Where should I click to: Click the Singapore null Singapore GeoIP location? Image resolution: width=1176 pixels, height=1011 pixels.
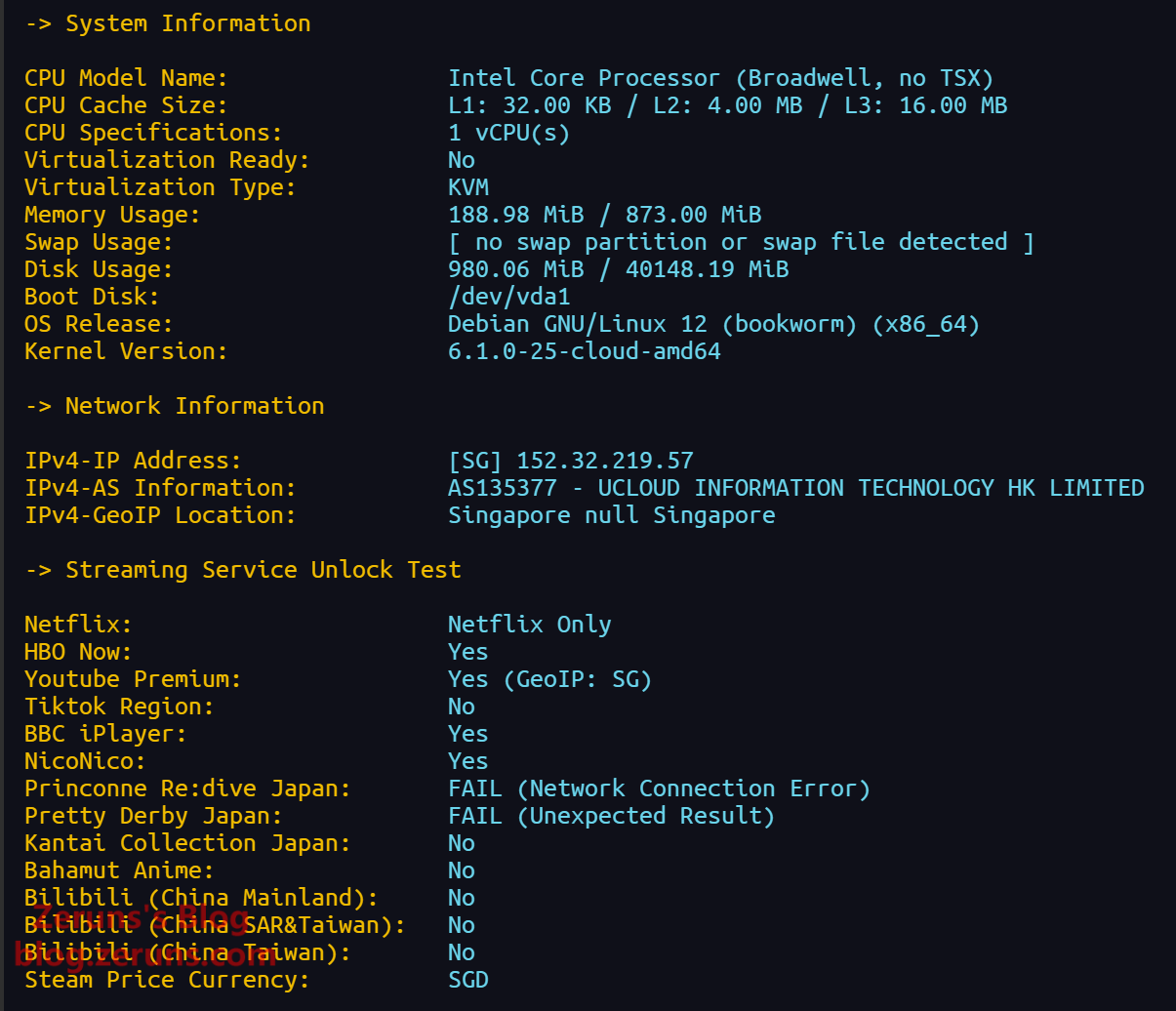click(611, 515)
